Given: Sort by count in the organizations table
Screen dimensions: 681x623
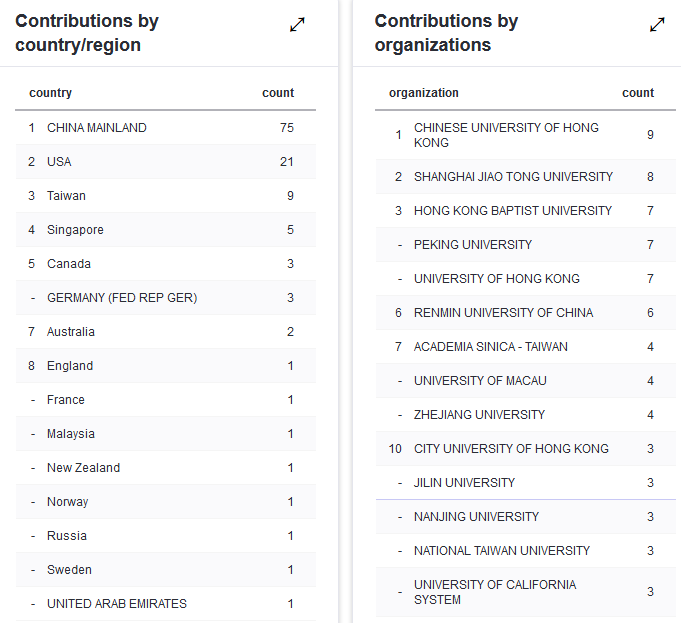Looking at the screenshot, I should point(638,93).
